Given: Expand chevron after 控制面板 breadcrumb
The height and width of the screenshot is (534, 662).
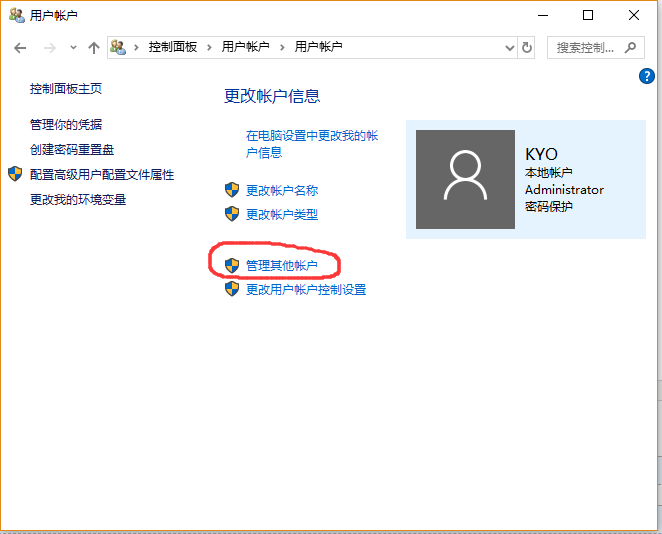Looking at the screenshot, I should click(209, 47).
